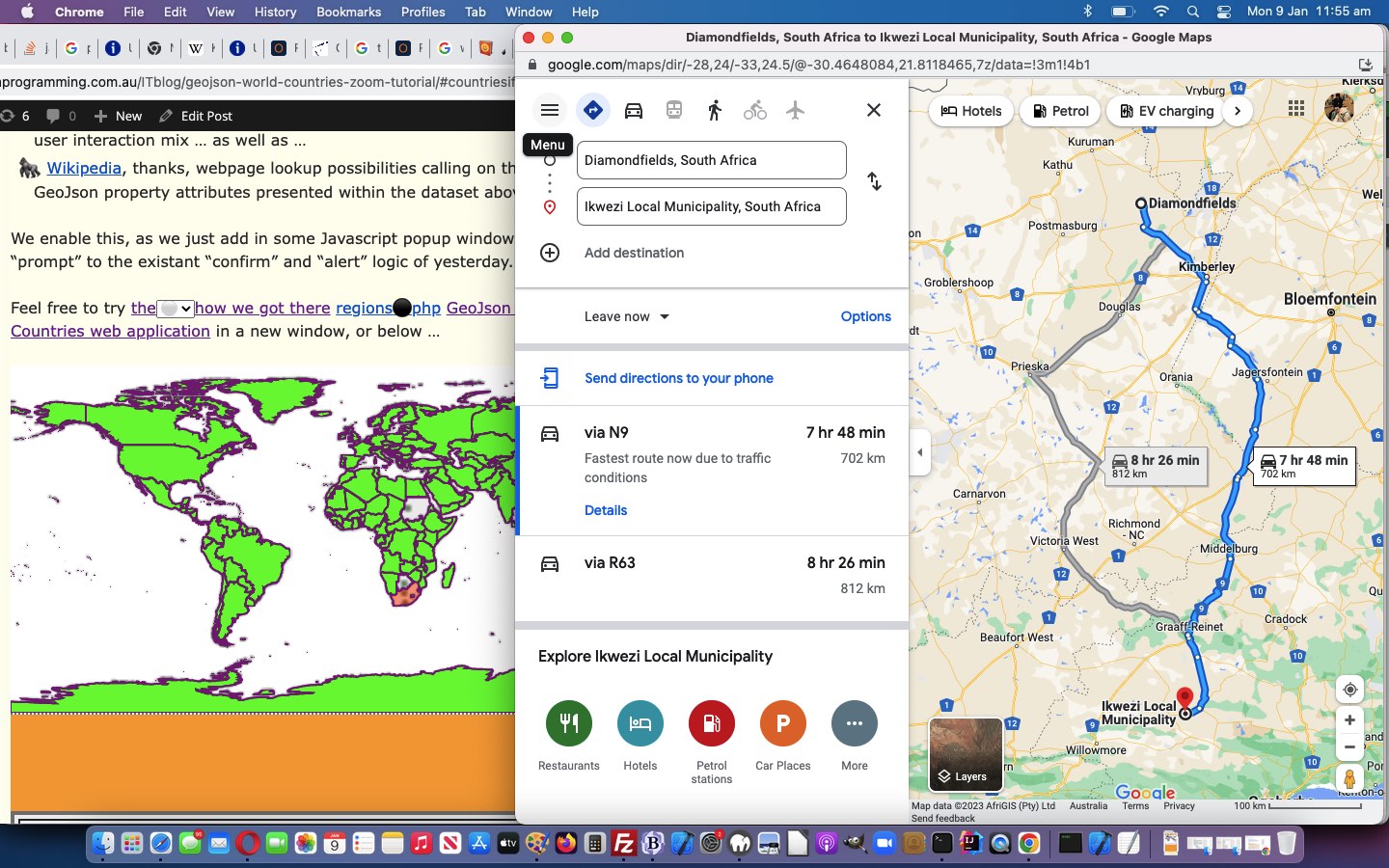The height and width of the screenshot is (868, 1389).
Task: Open the Bookmarks menu
Action: coord(348,12)
